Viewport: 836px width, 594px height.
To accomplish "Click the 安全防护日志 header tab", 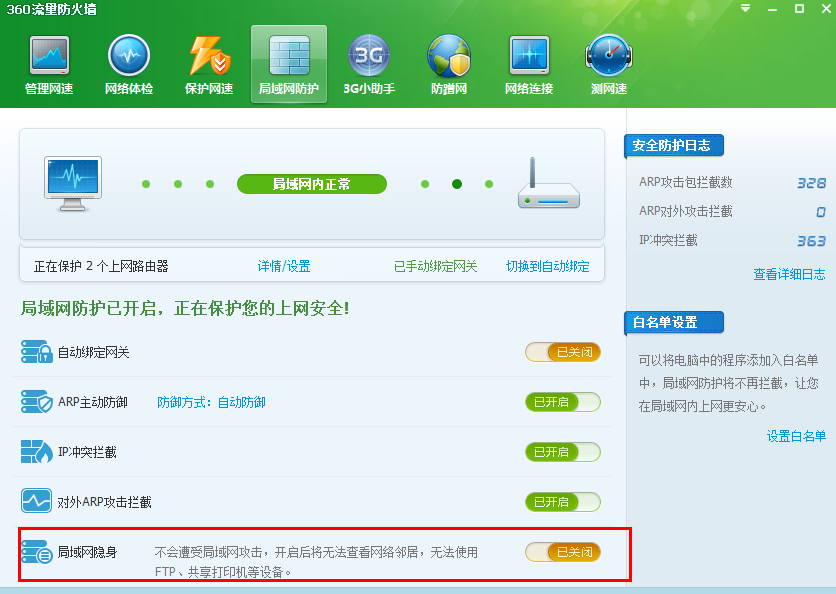I will pos(674,146).
